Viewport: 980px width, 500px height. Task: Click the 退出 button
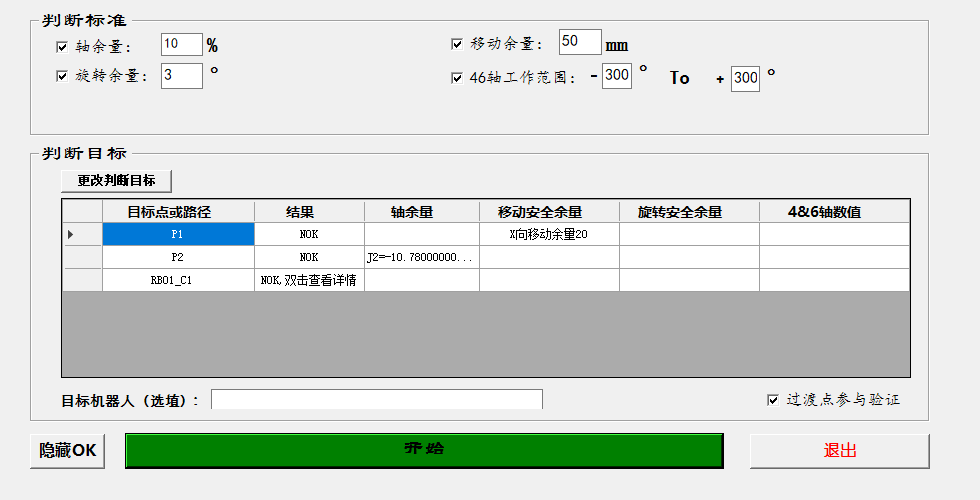839,451
